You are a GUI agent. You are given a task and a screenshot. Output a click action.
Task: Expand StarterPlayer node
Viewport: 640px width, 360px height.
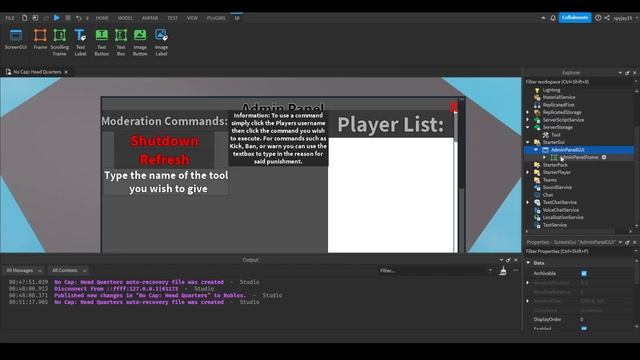pos(528,172)
